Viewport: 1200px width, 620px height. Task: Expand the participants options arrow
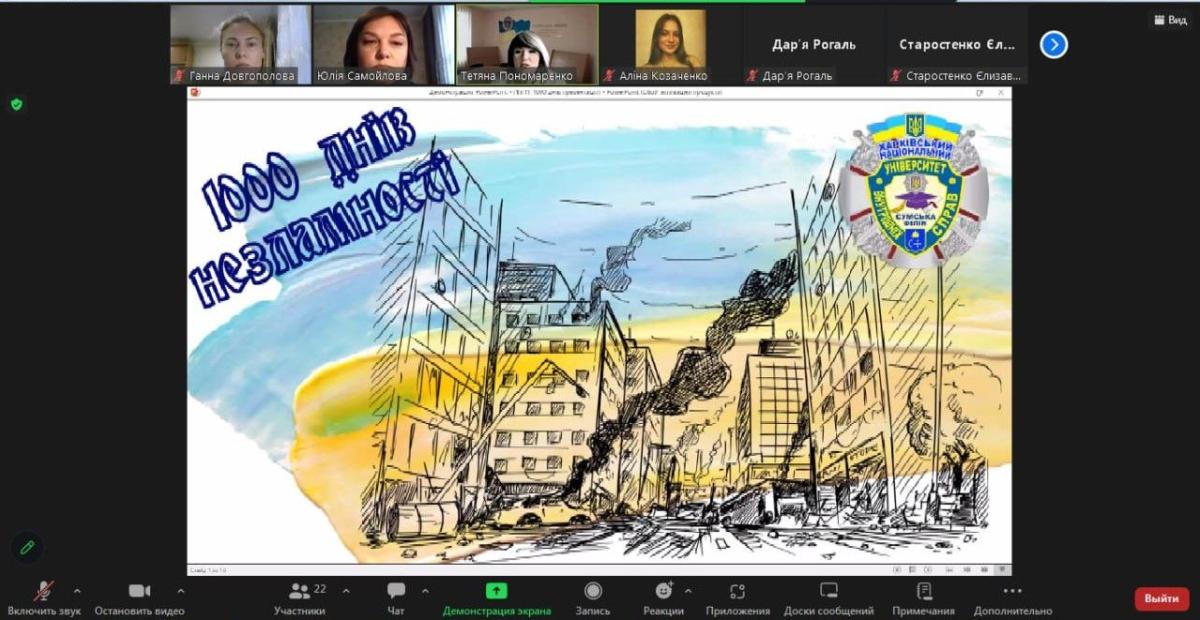[x=346, y=591]
